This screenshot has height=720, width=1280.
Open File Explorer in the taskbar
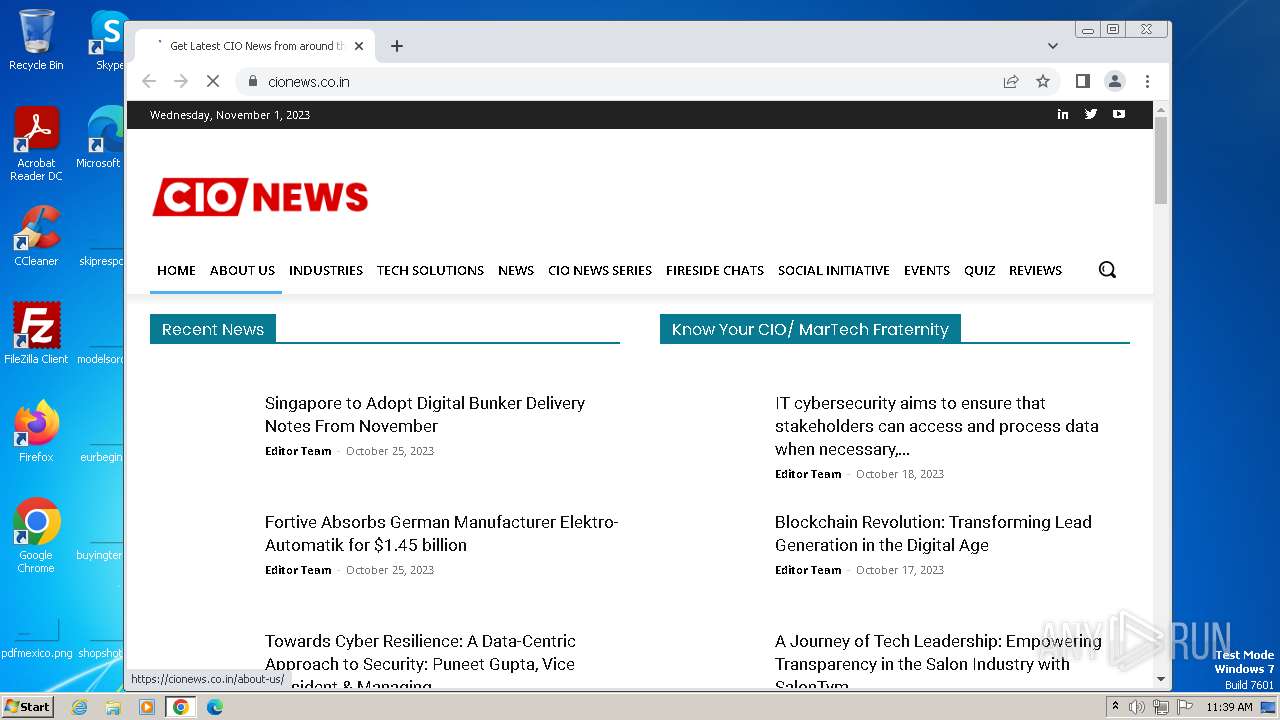point(113,707)
